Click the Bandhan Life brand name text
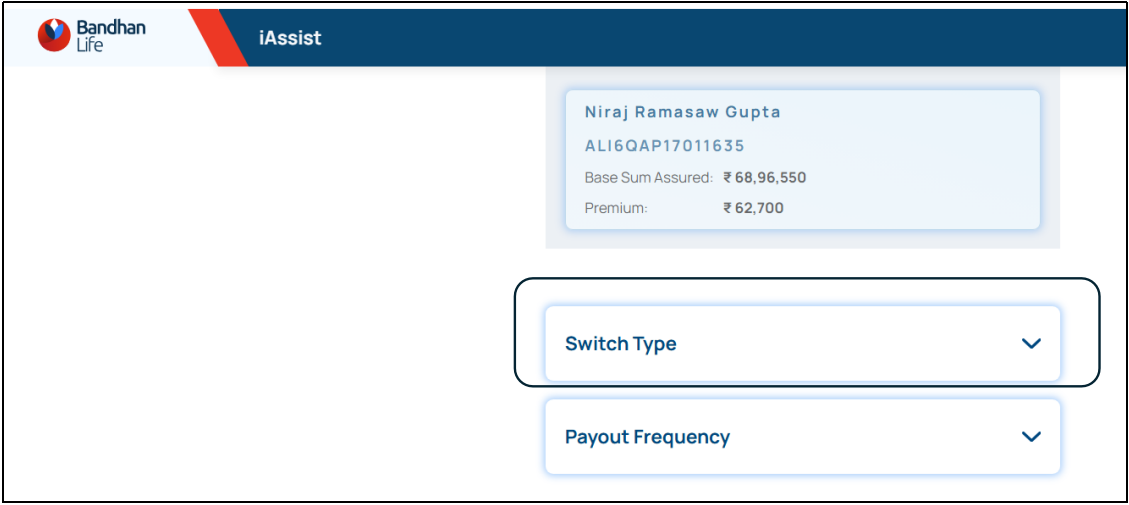1129x505 pixels. pos(110,36)
